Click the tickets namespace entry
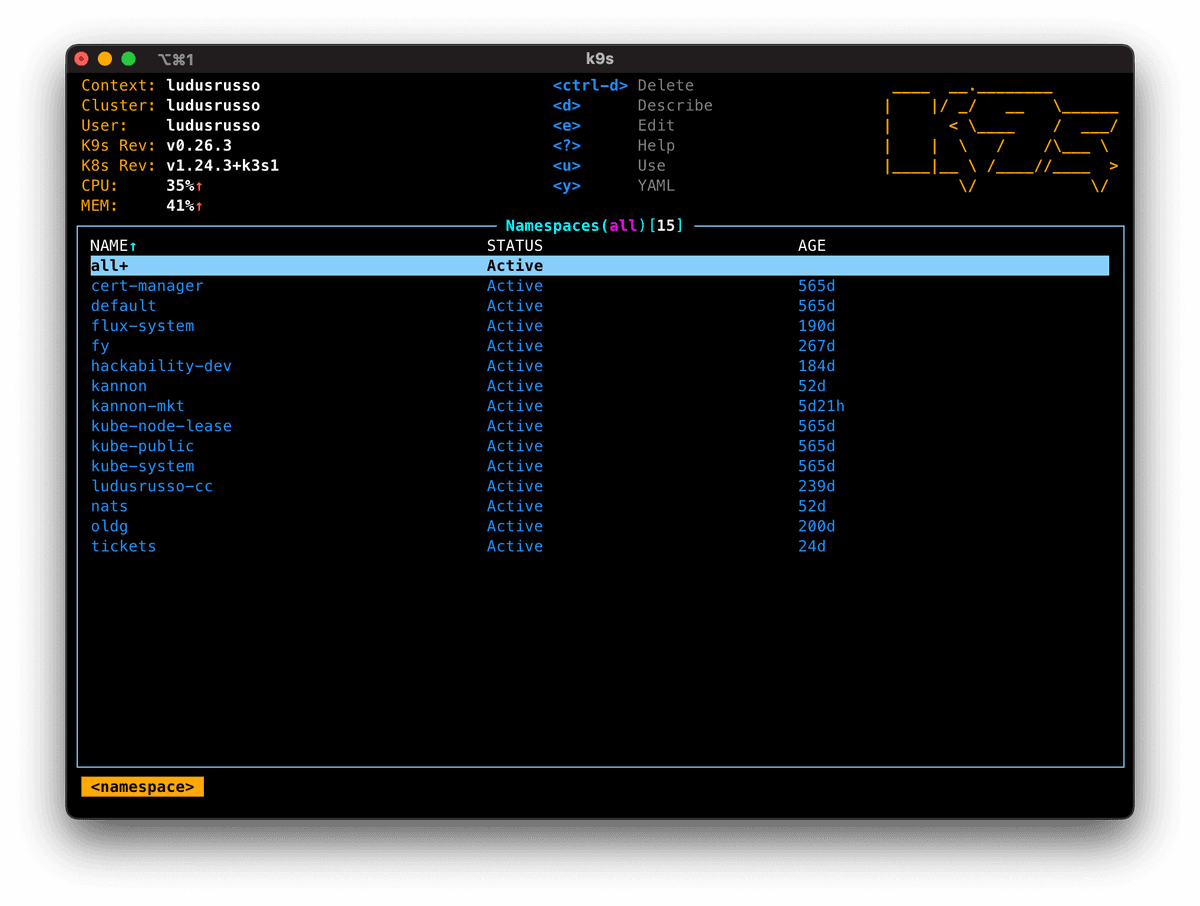Image resolution: width=1200 pixels, height=906 pixels. coord(123,546)
